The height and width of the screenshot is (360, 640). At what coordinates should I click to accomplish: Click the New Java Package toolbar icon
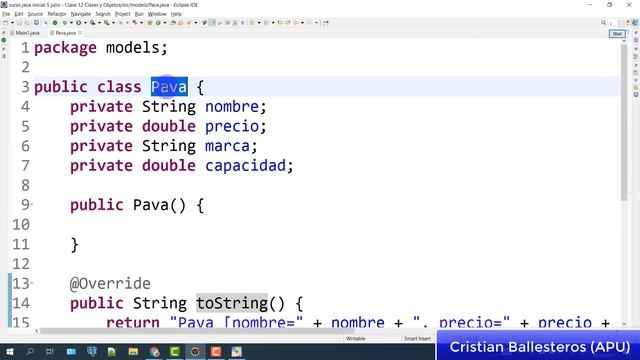click(150, 23)
